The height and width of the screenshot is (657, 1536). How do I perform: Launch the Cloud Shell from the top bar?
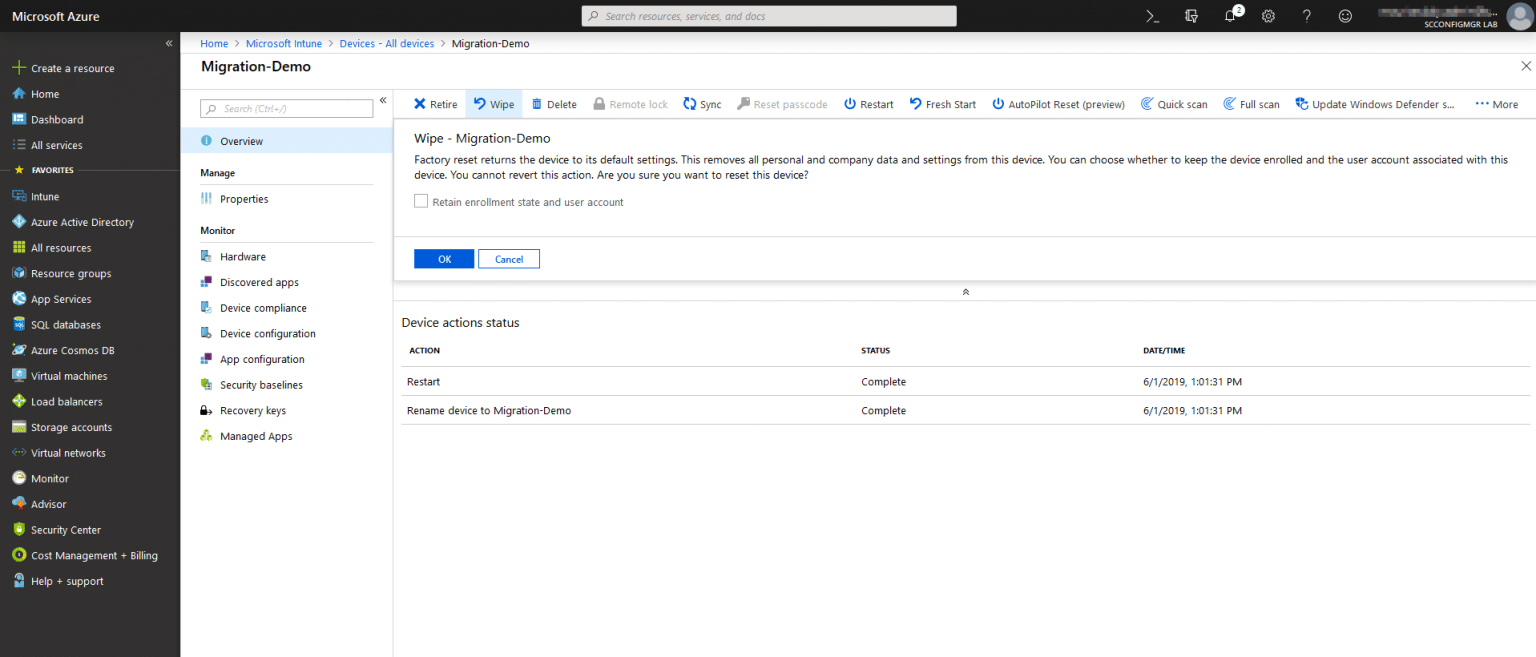click(x=1151, y=16)
